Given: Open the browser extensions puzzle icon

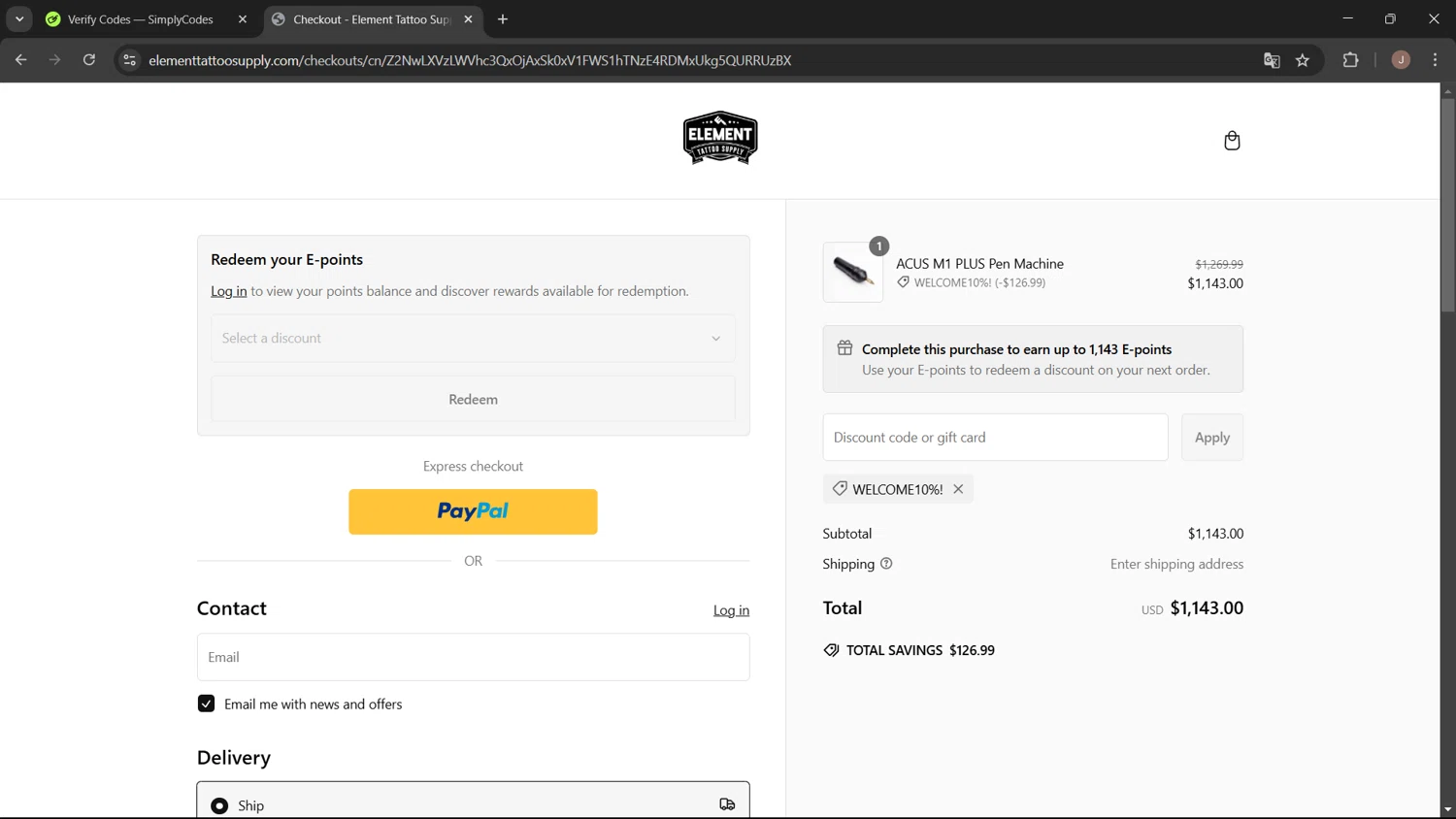Looking at the screenshot, I should (1350, 60).
